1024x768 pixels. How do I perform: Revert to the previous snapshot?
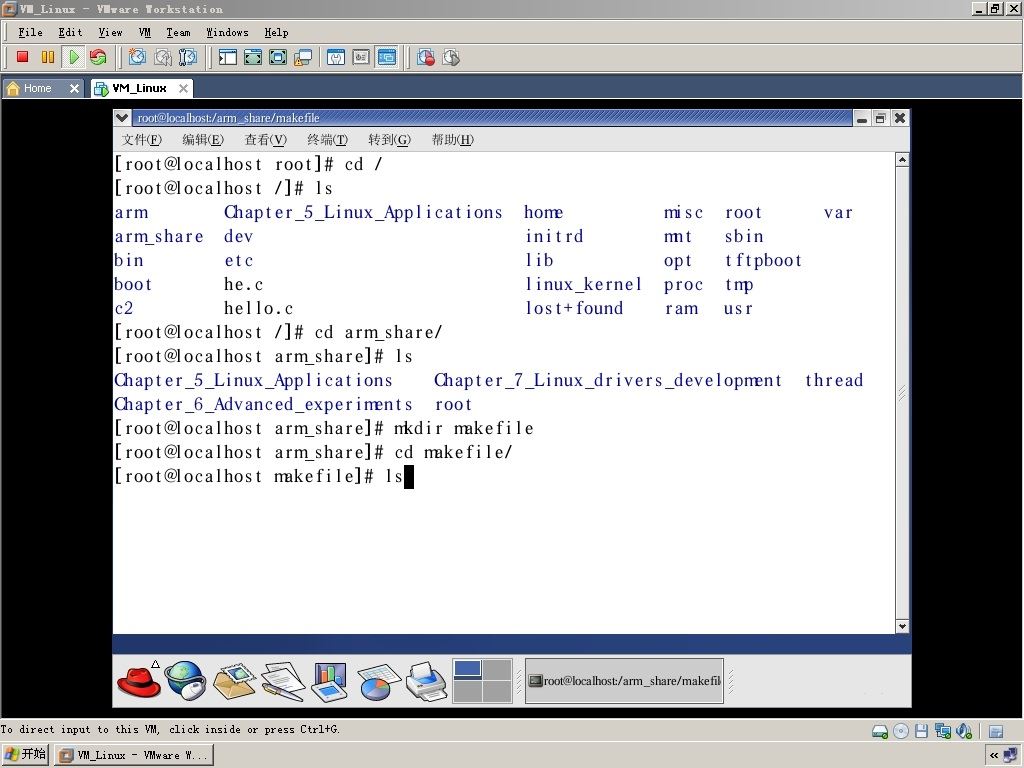[162, 57]
